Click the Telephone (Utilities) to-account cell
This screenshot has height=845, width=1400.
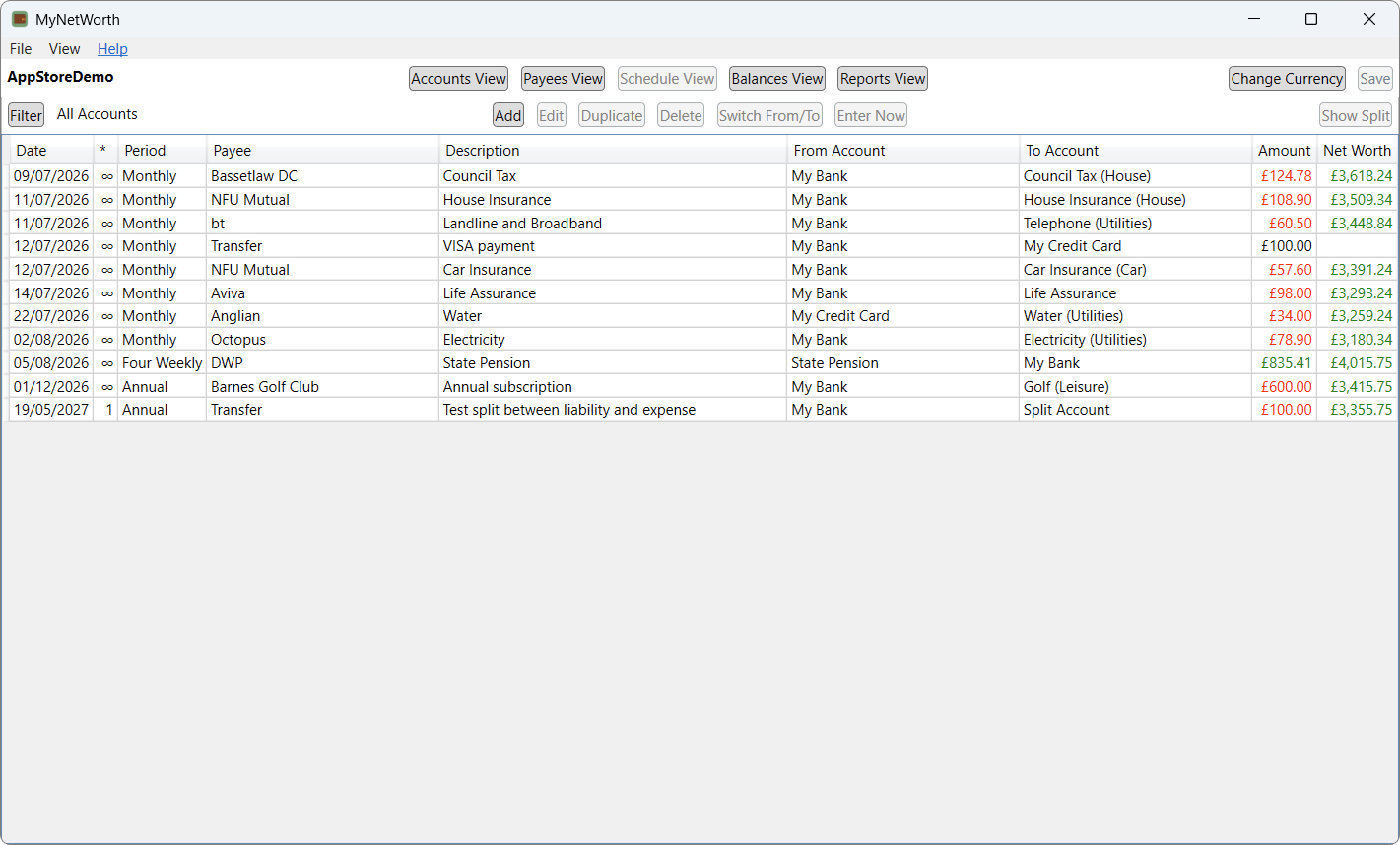(x=1135, y=224)
